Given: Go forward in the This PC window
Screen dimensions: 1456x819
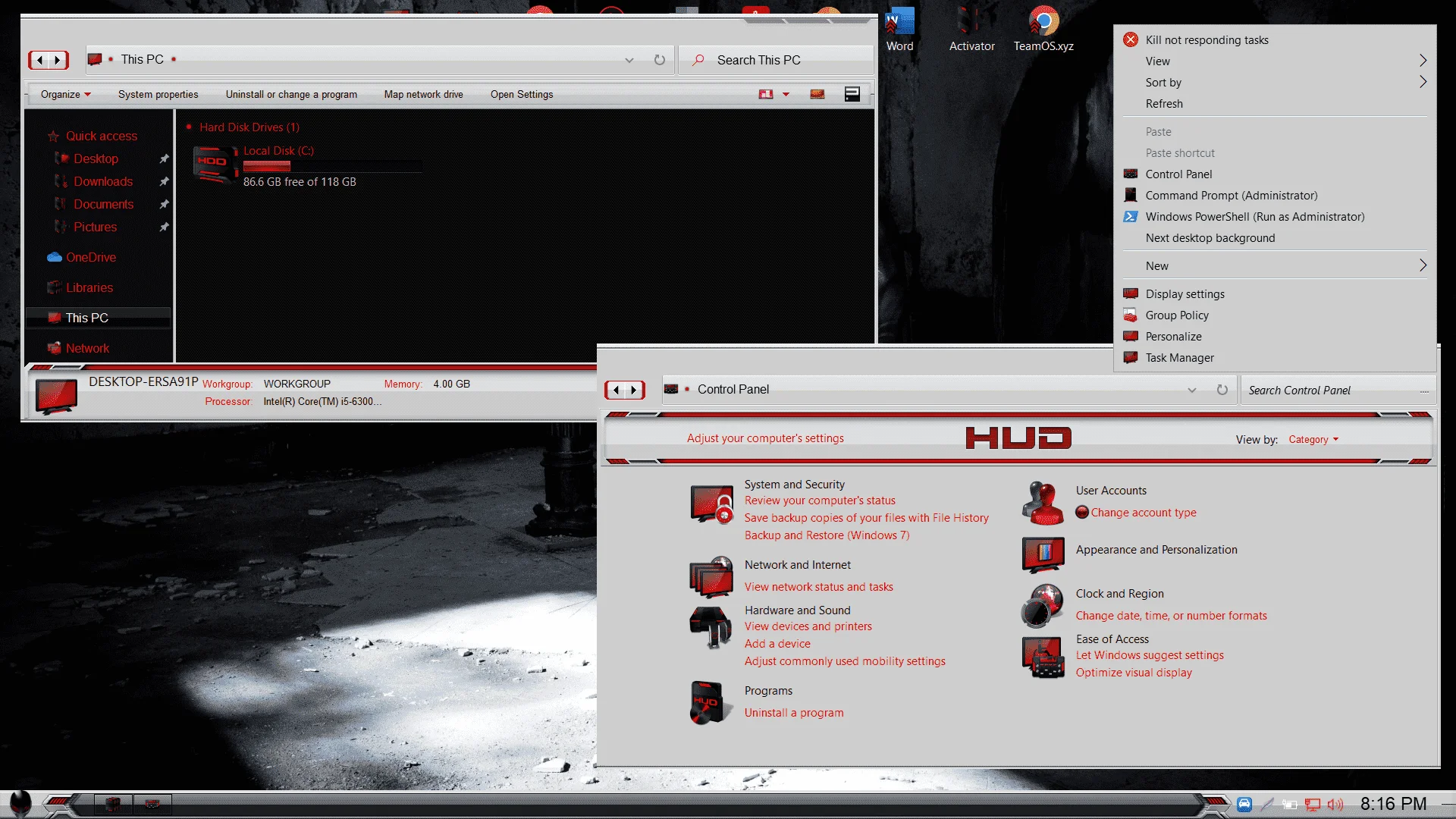Looking at the screenshot, I should pos(58,60).
